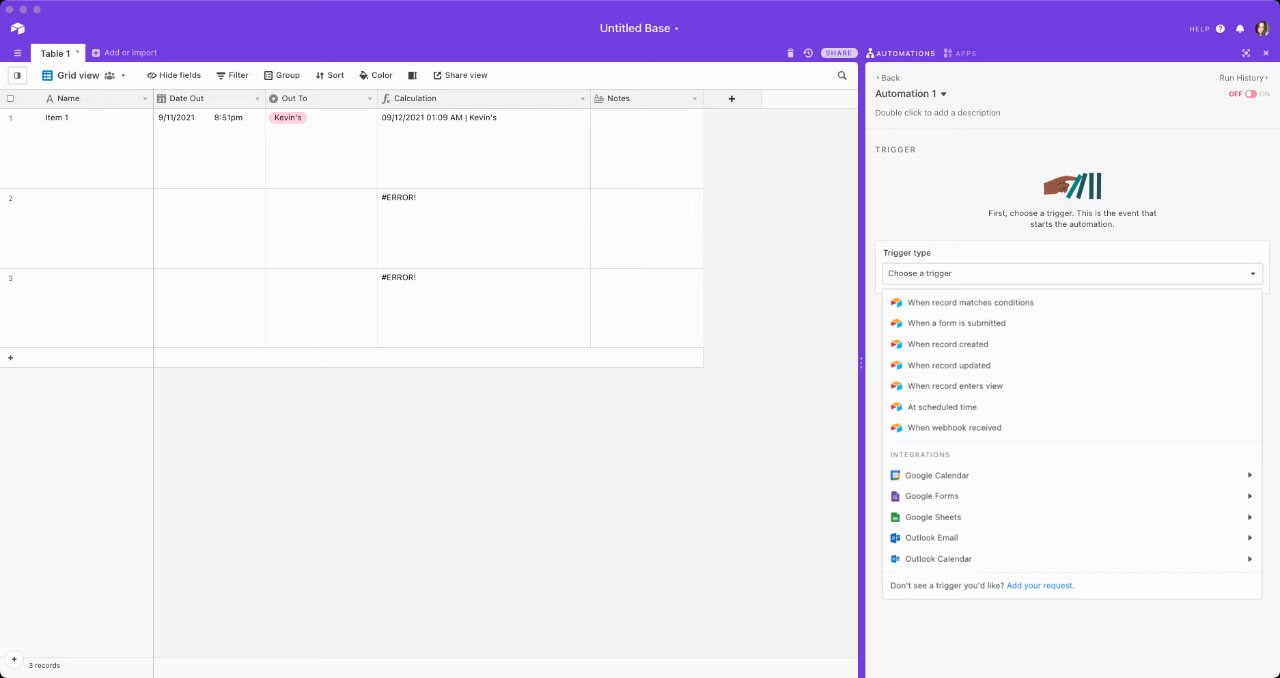The image size is (1280, 678).
Task: Open the Filter menu
Action: (232, 75)
